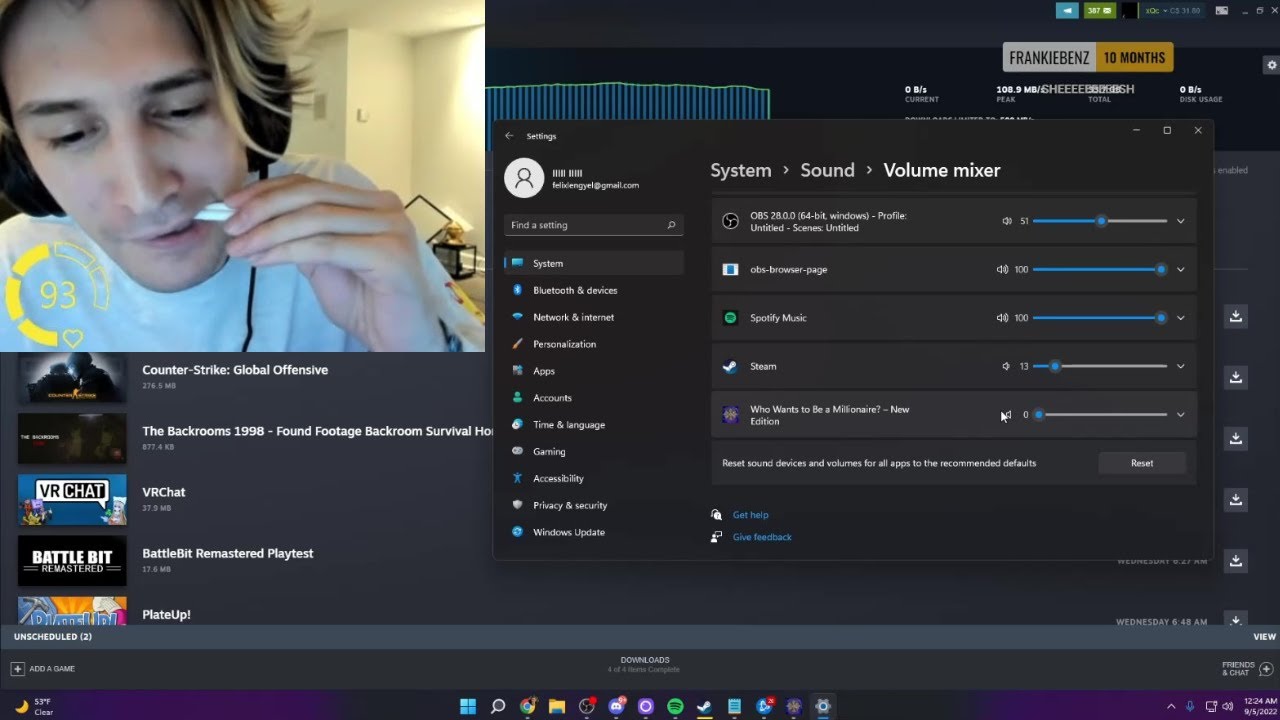Navigate to Sound breadcrumb

827,171
